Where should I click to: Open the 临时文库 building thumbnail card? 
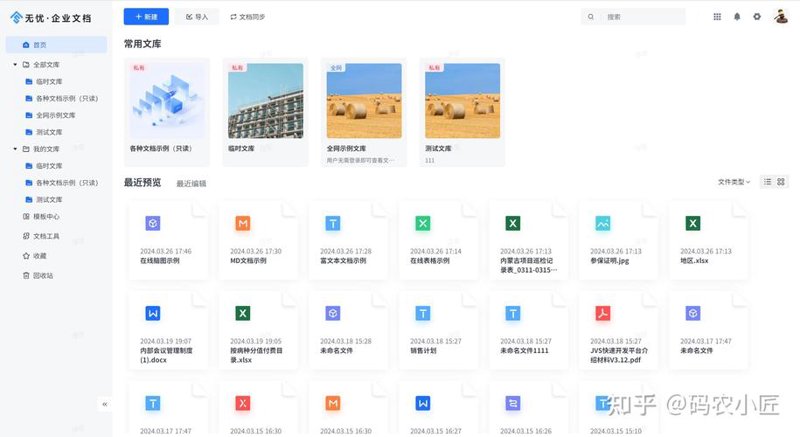pos(265,112)
